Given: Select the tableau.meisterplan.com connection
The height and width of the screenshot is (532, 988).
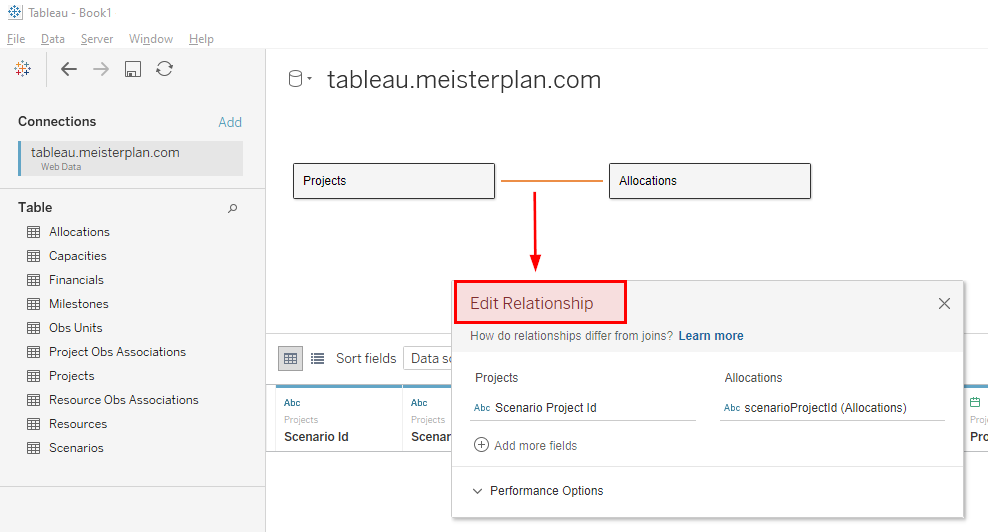Looking at the screenshot, I should point(130,158).
